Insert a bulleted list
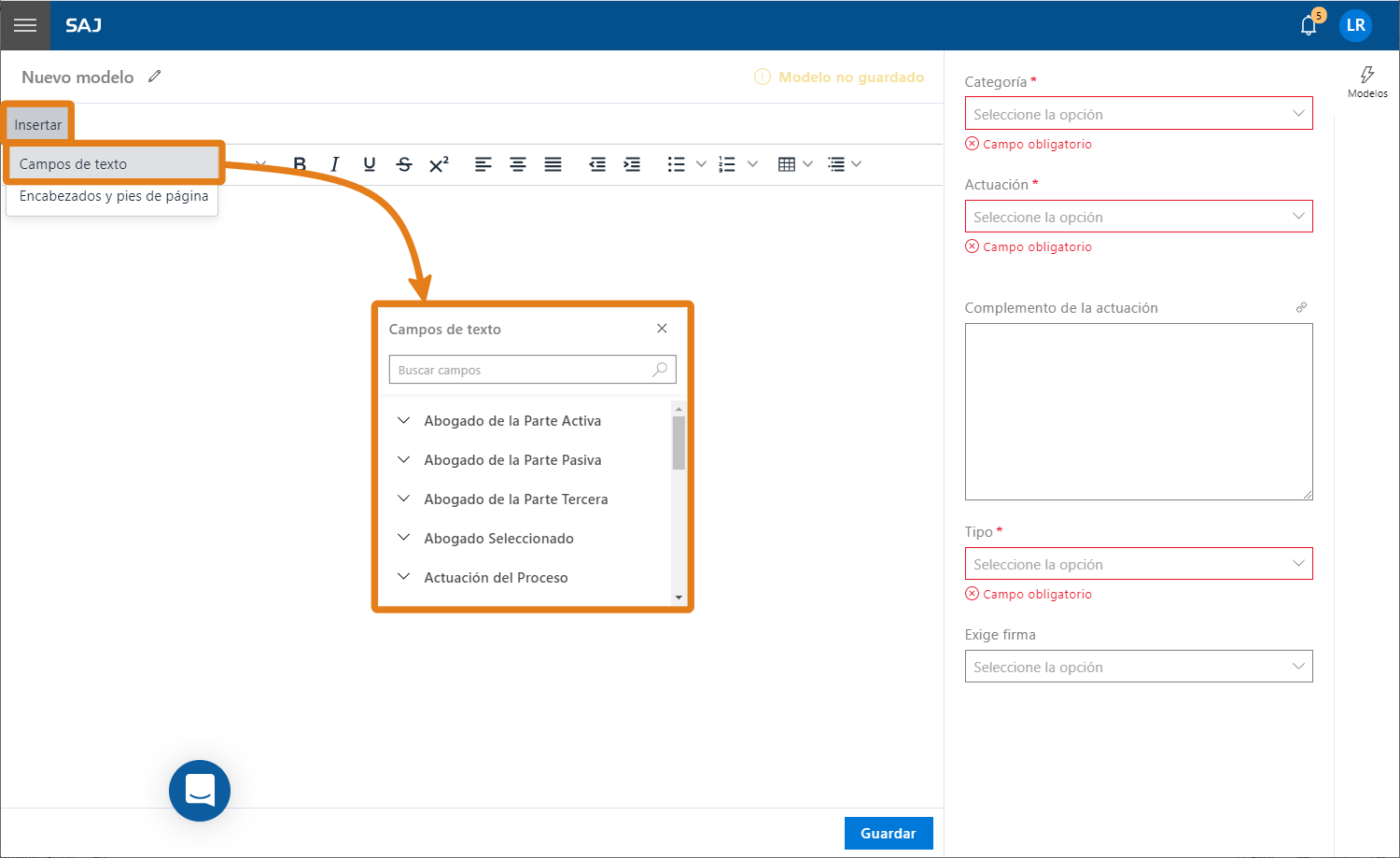The height and width of the screenshot is (858, 1400). [677, 164]
